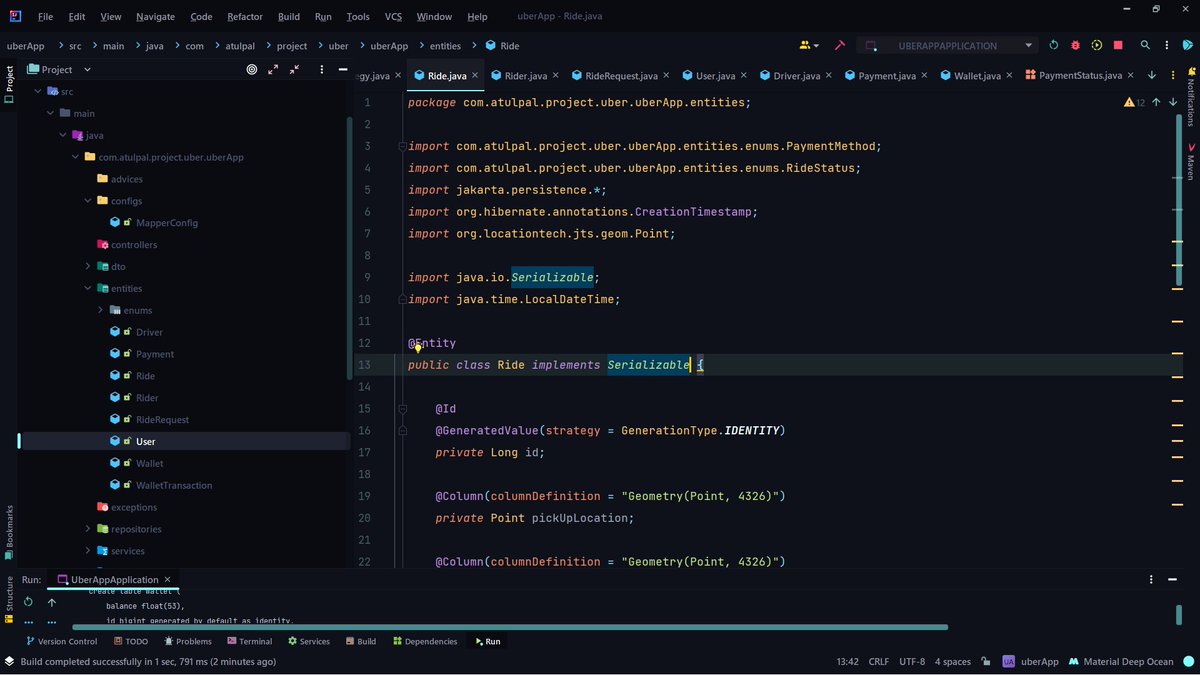The image size is (1200, 675).
Task: Open the Code With Me people dropdown
Action: 809,45
